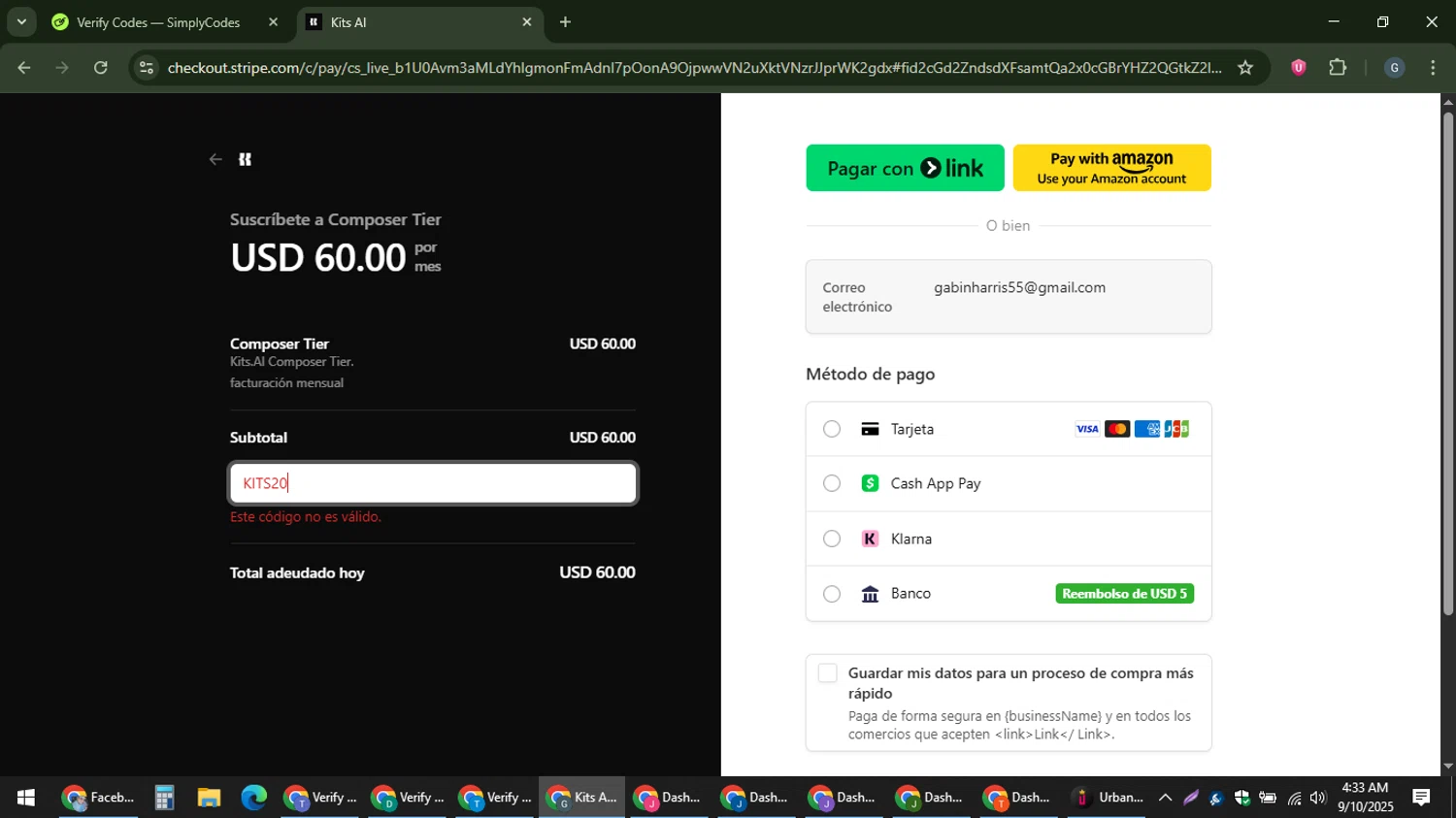Click the Total adeudado hoy label
The height and width of the screenshot is (818, 1456).
(x=297, y=573)
